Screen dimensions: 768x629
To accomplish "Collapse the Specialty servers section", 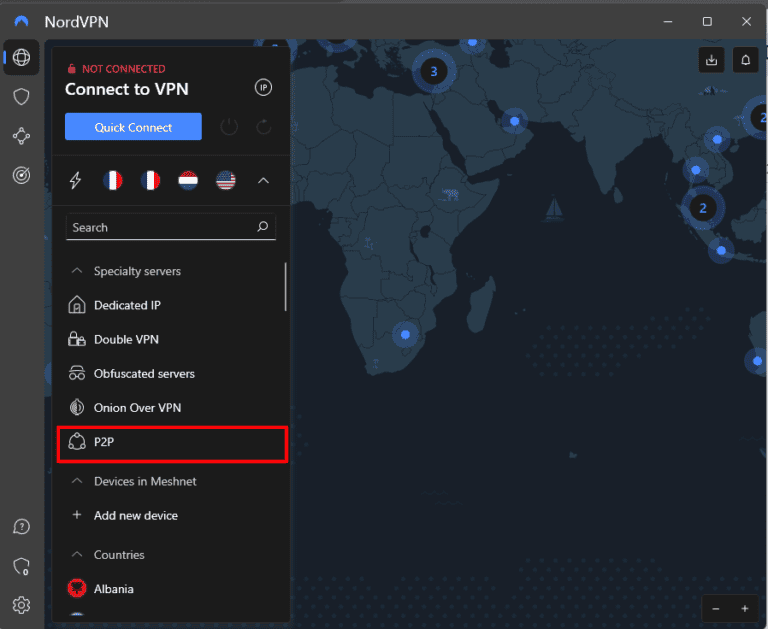I will point(76,271).
